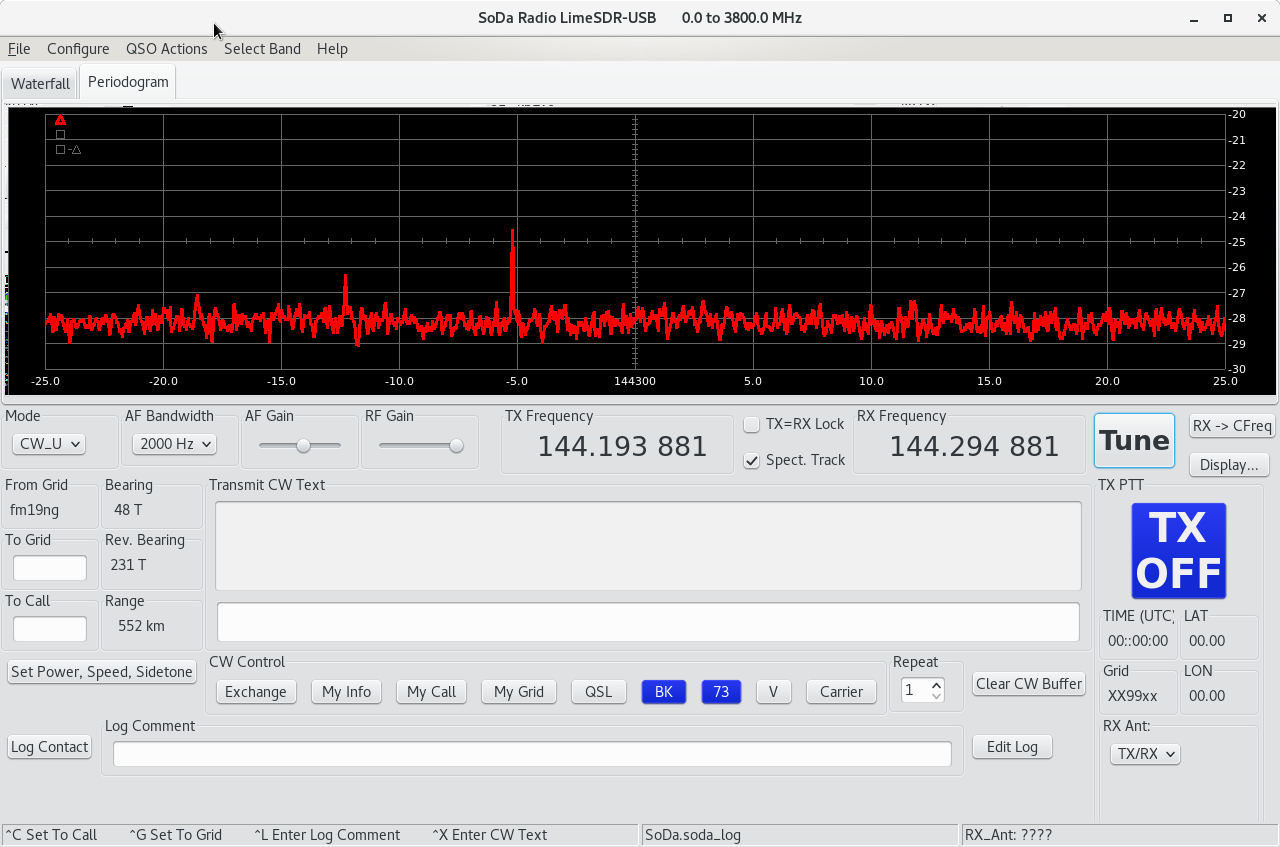
Task: Minimize the SoDa Radio window
Action: click(x=1195, y=18)
